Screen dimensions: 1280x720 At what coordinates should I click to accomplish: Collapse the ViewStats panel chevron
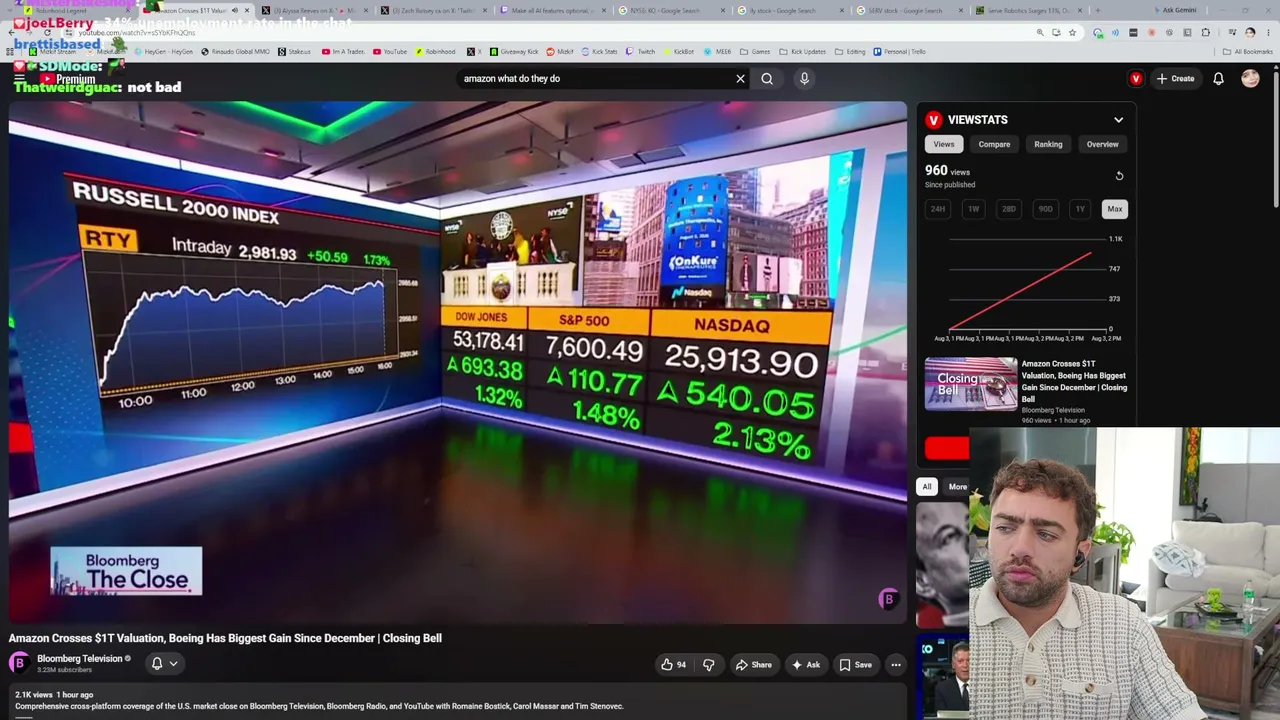pyautogui.click(x=1118, y=120)
